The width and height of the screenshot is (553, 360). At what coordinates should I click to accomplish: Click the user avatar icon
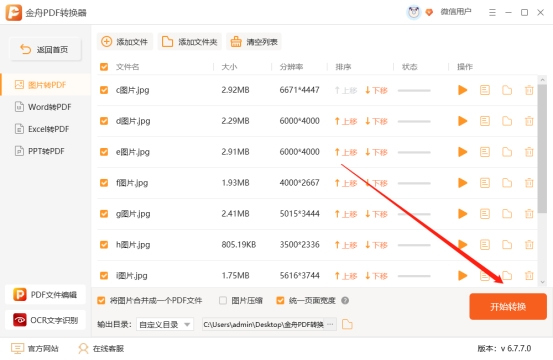pos(414,12)
